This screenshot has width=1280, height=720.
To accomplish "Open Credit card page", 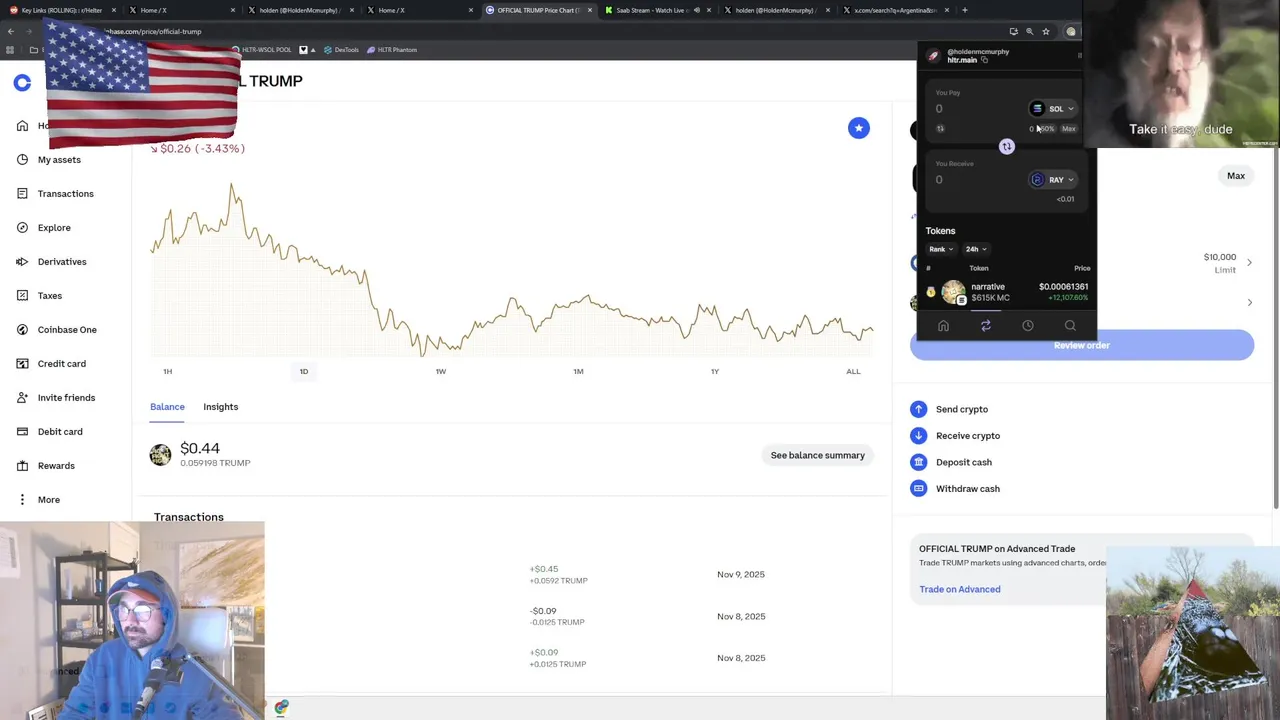I will coord(51,364).
